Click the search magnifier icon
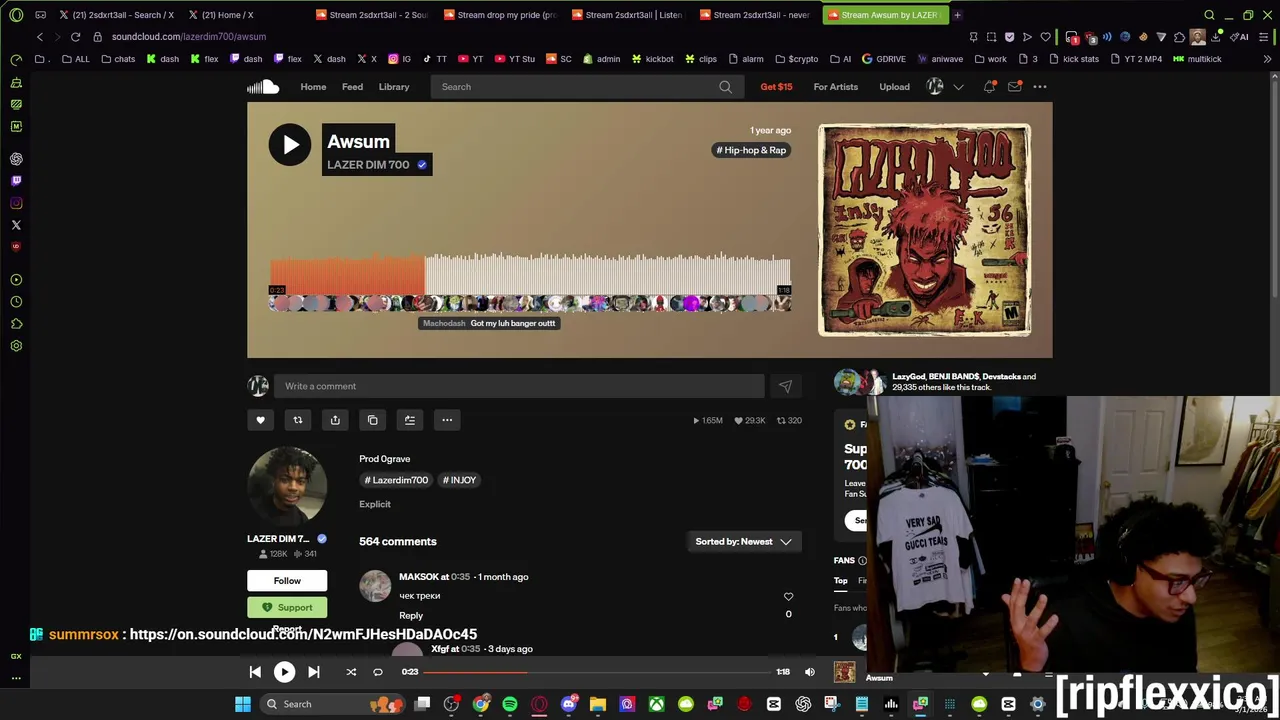Image resolution: width=1280 pixels, height=720 pixels. point(725,87)
